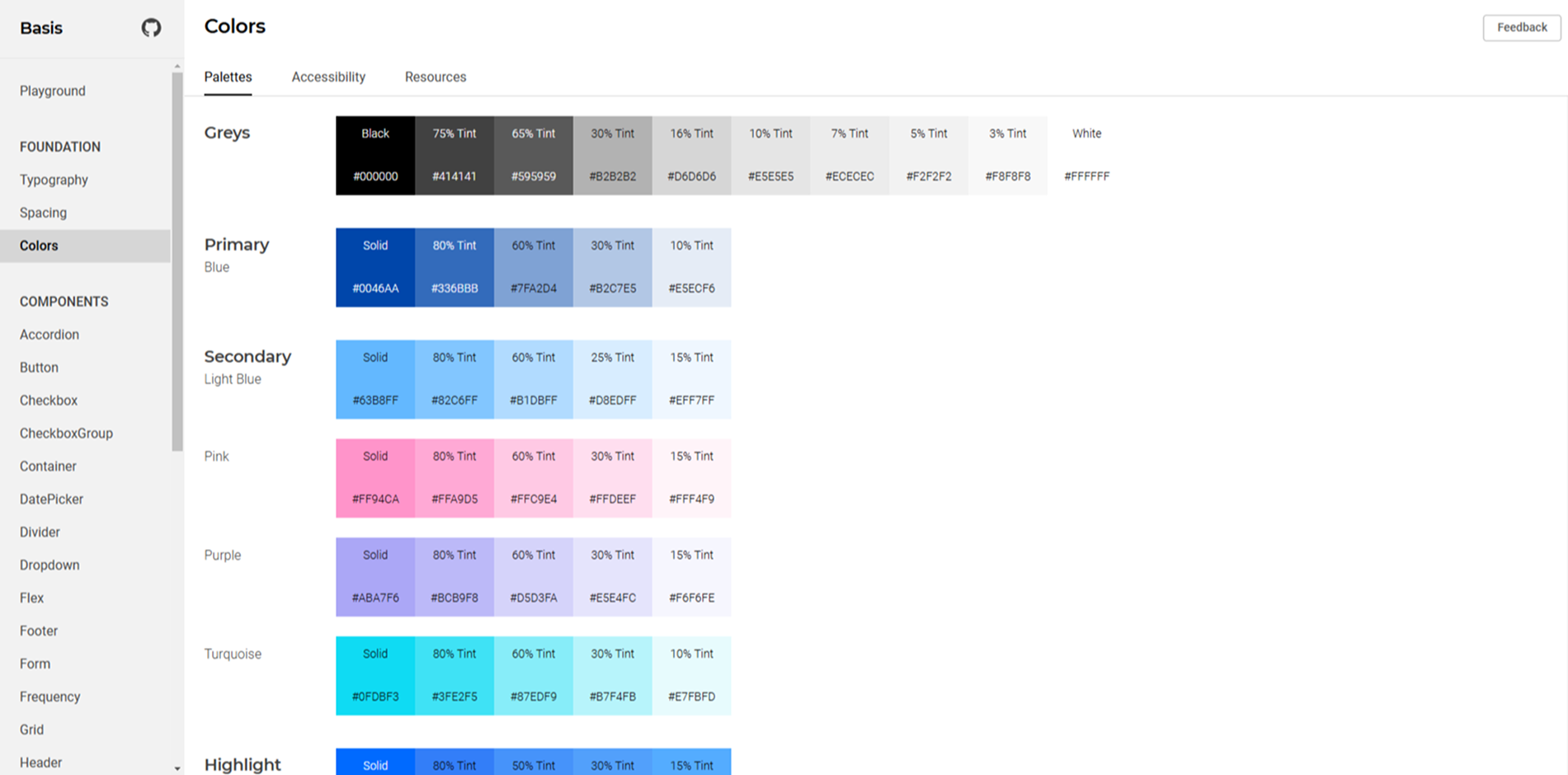Select the 65% Tint #595959 swatch

(x=534, y=156)
